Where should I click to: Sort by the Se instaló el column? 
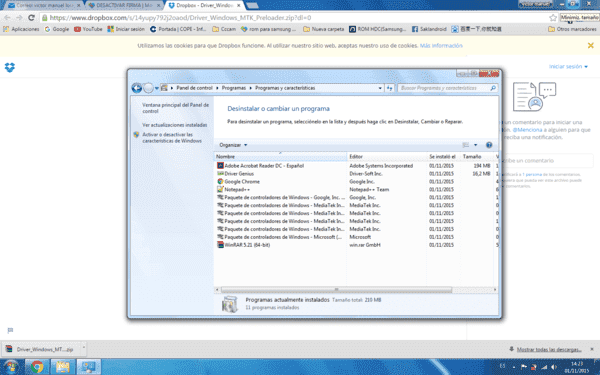[443, 157]
